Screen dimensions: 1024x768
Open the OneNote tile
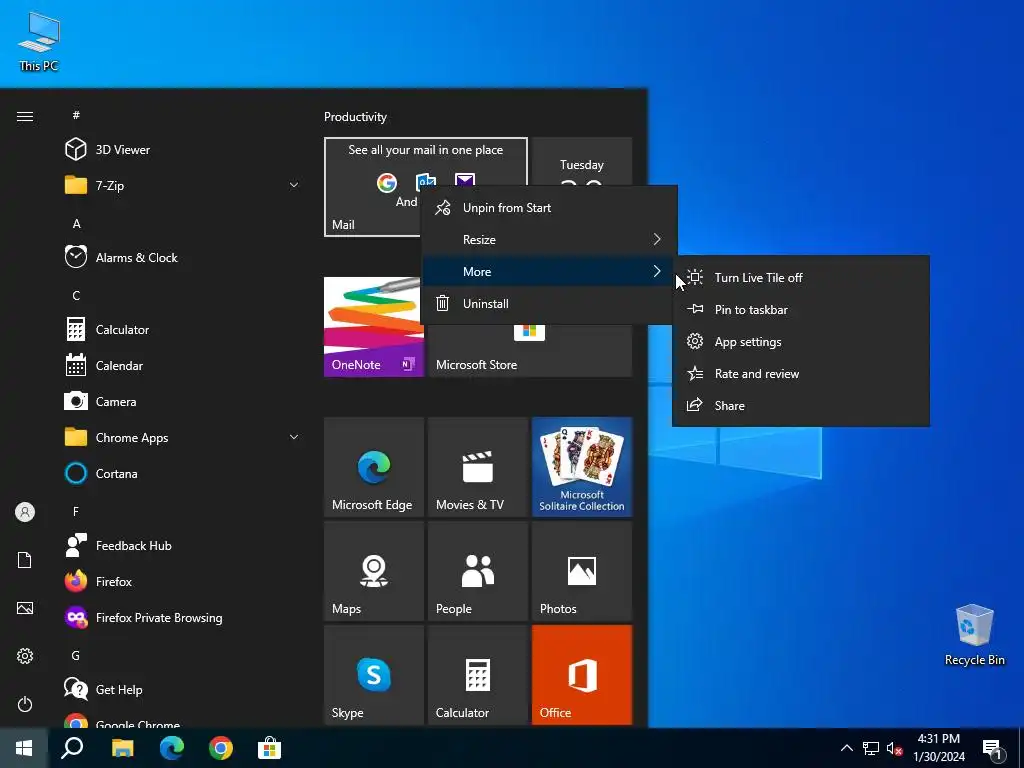(374, 327)
